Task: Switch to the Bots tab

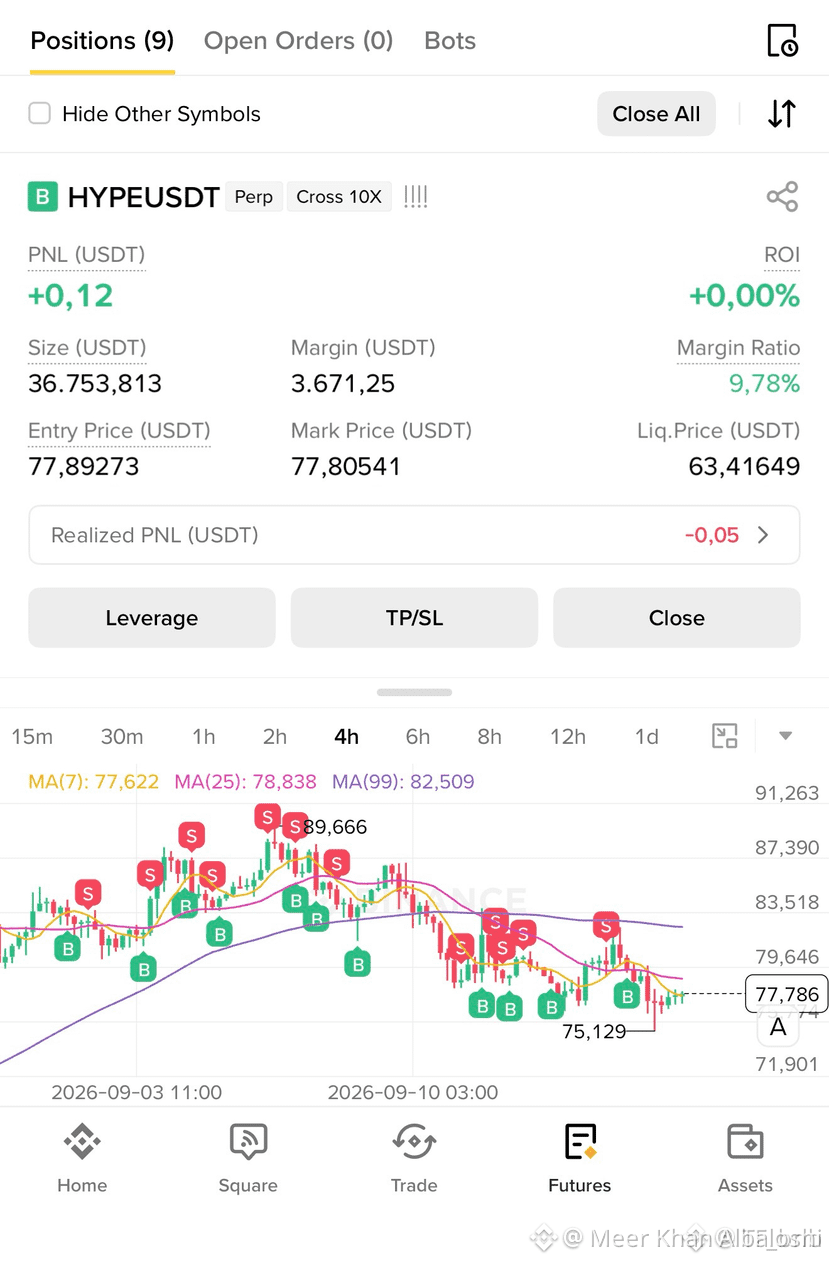Action: tap(450, 41)
